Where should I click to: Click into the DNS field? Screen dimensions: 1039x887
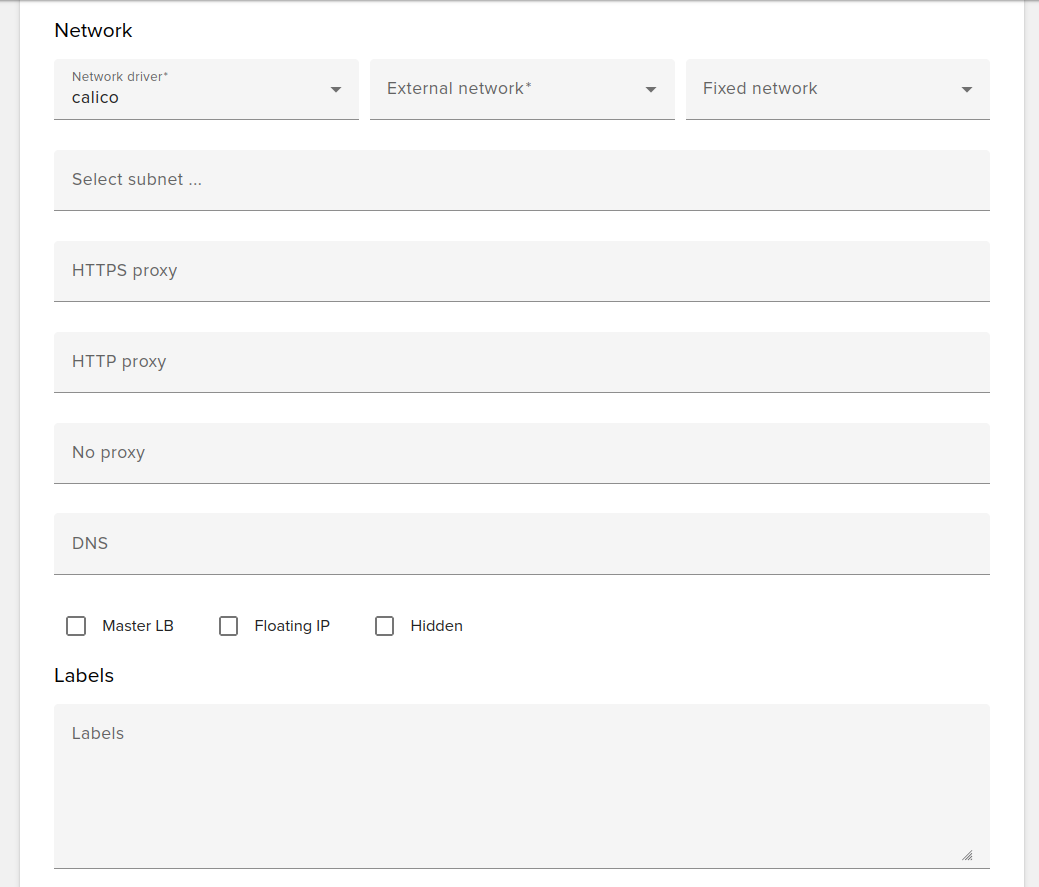click(x=520, y=543)
